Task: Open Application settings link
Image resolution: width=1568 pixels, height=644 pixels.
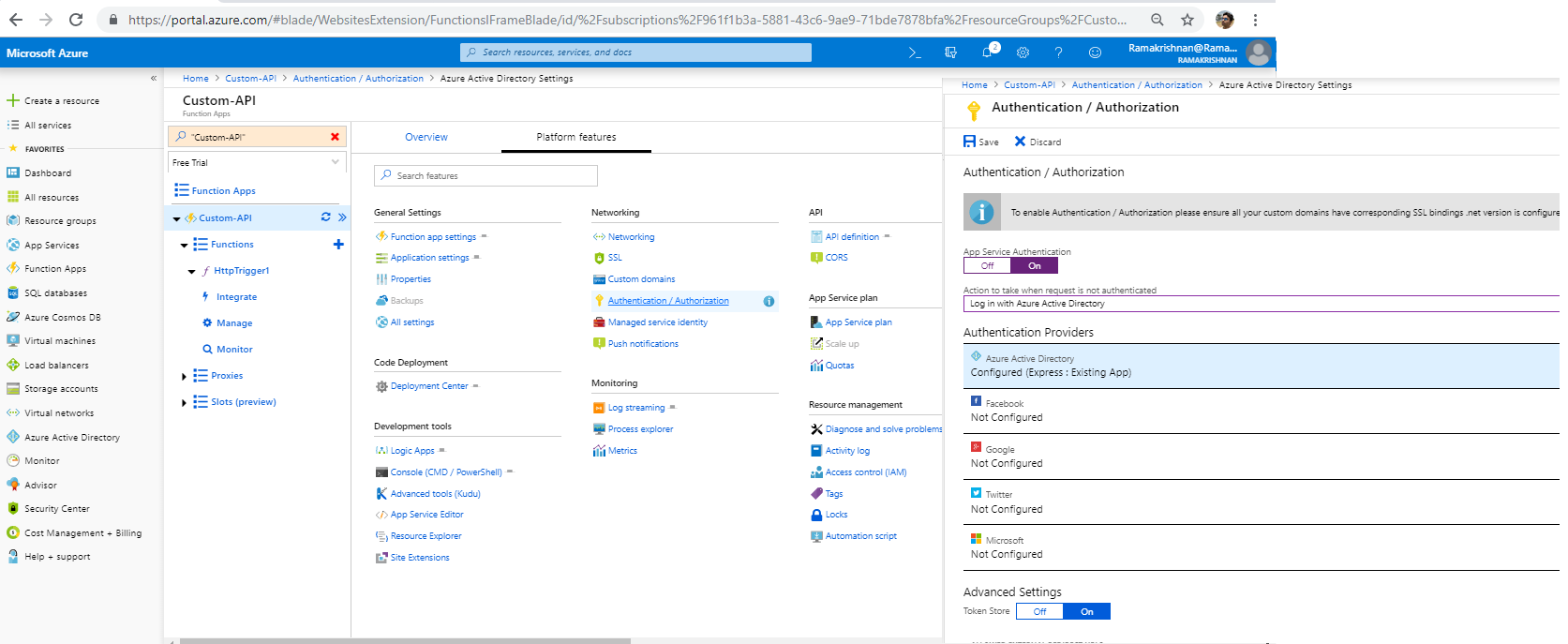Action: coord(429,258)
